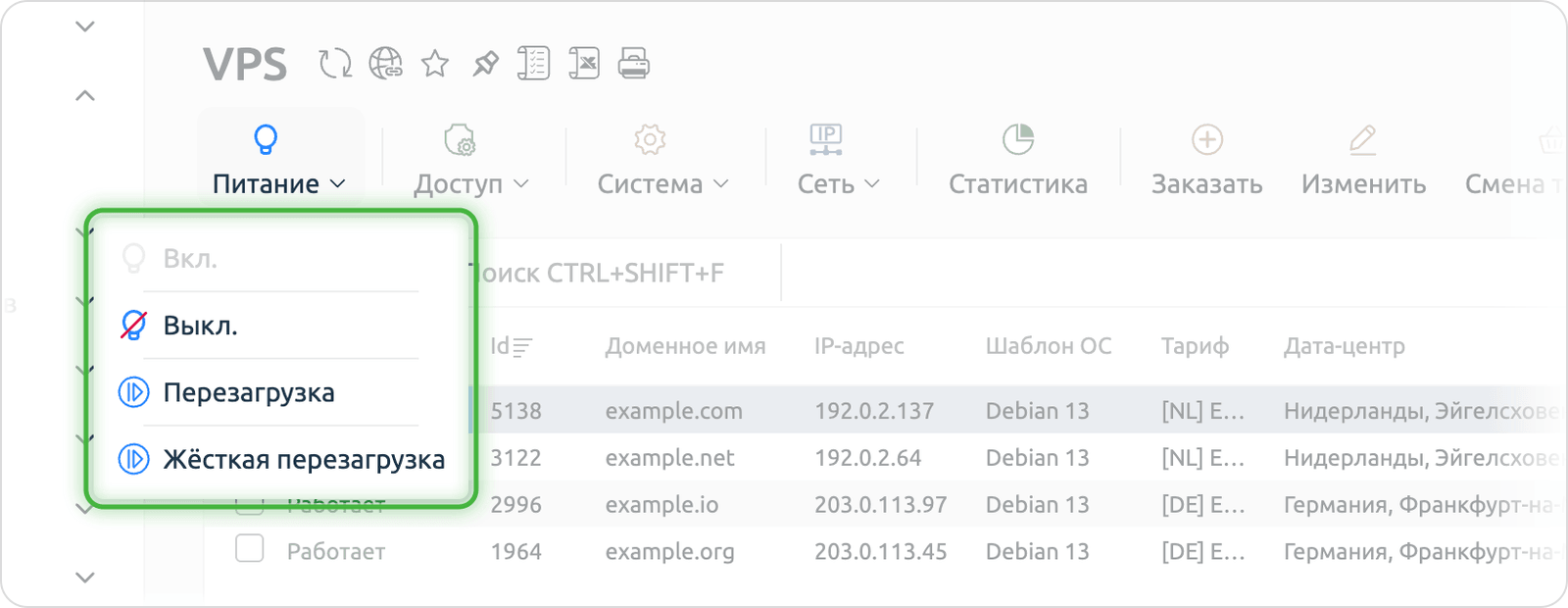Click Работает status in row 1964
1568x608 pixels.
(x=336, y=552)
